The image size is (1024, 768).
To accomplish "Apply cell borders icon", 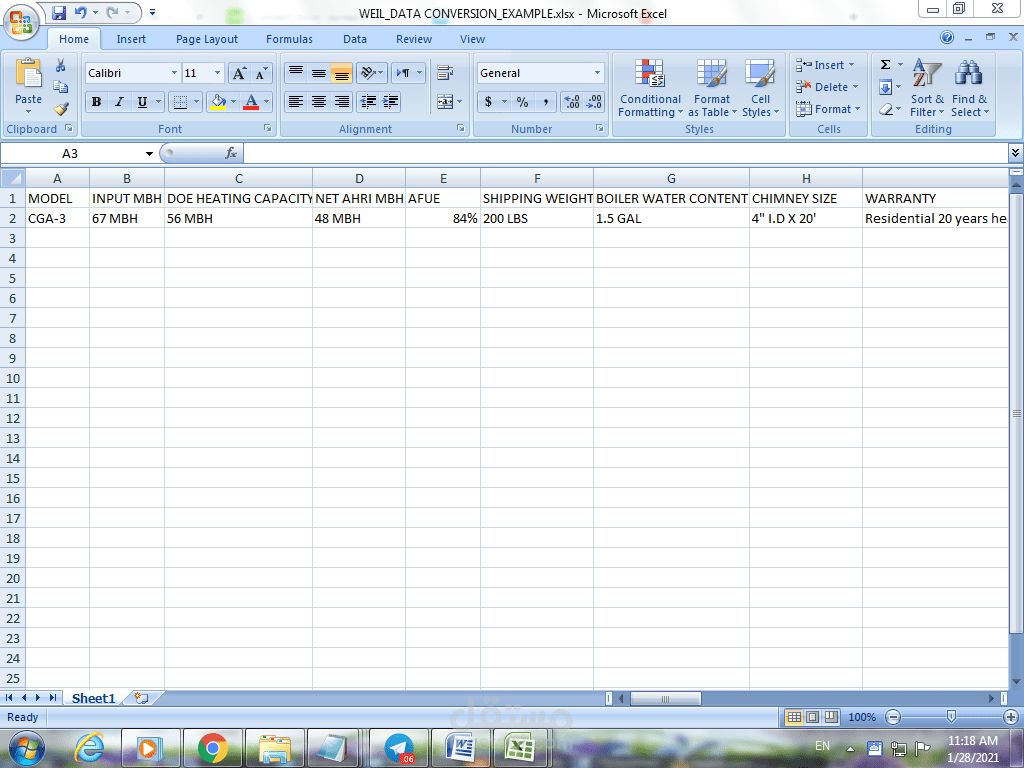I will (180, 102).
